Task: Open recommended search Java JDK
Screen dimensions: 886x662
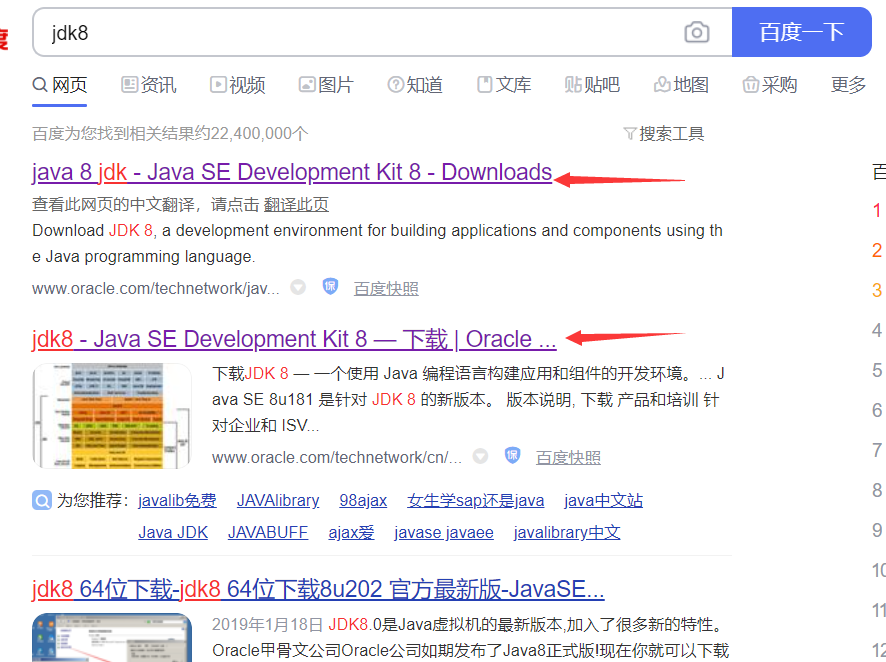Action: (173, 533)
